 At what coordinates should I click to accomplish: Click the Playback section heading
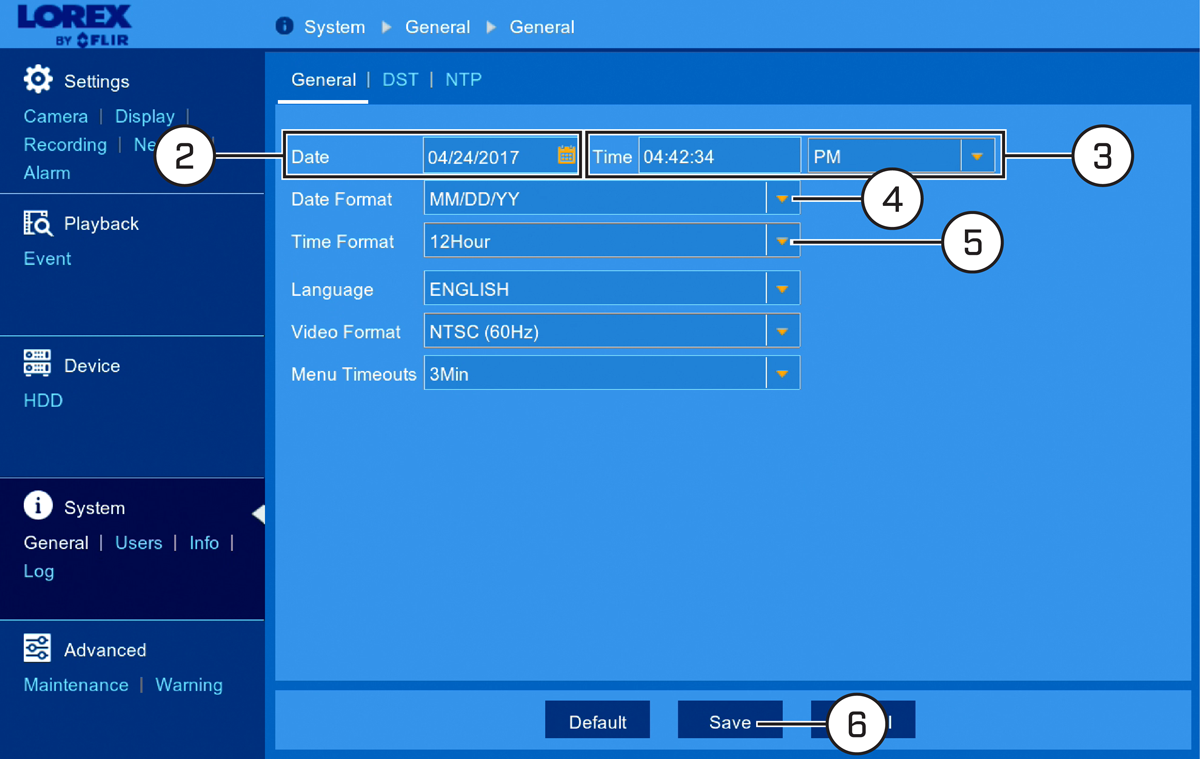101,223
